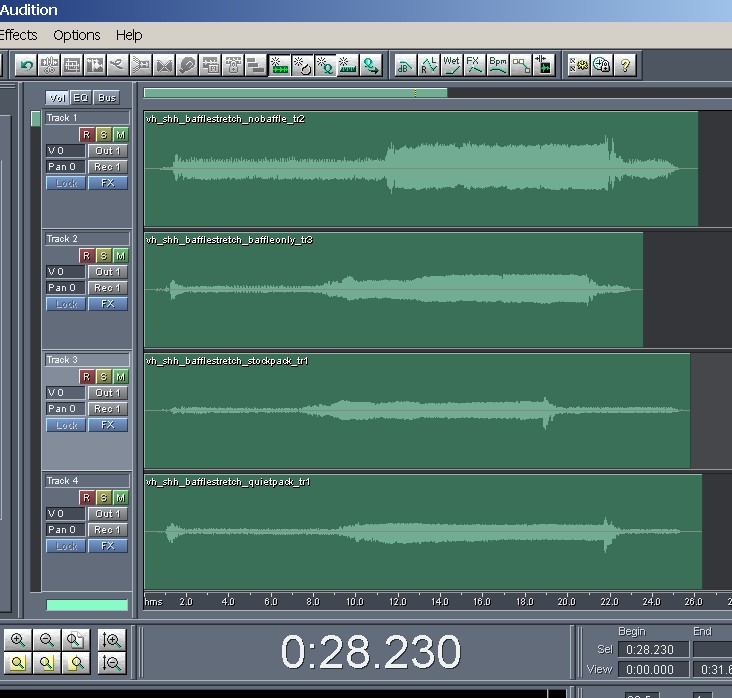732x698 pixels.
Task: Click the zoom in magnifier icon
Action: 19,640
